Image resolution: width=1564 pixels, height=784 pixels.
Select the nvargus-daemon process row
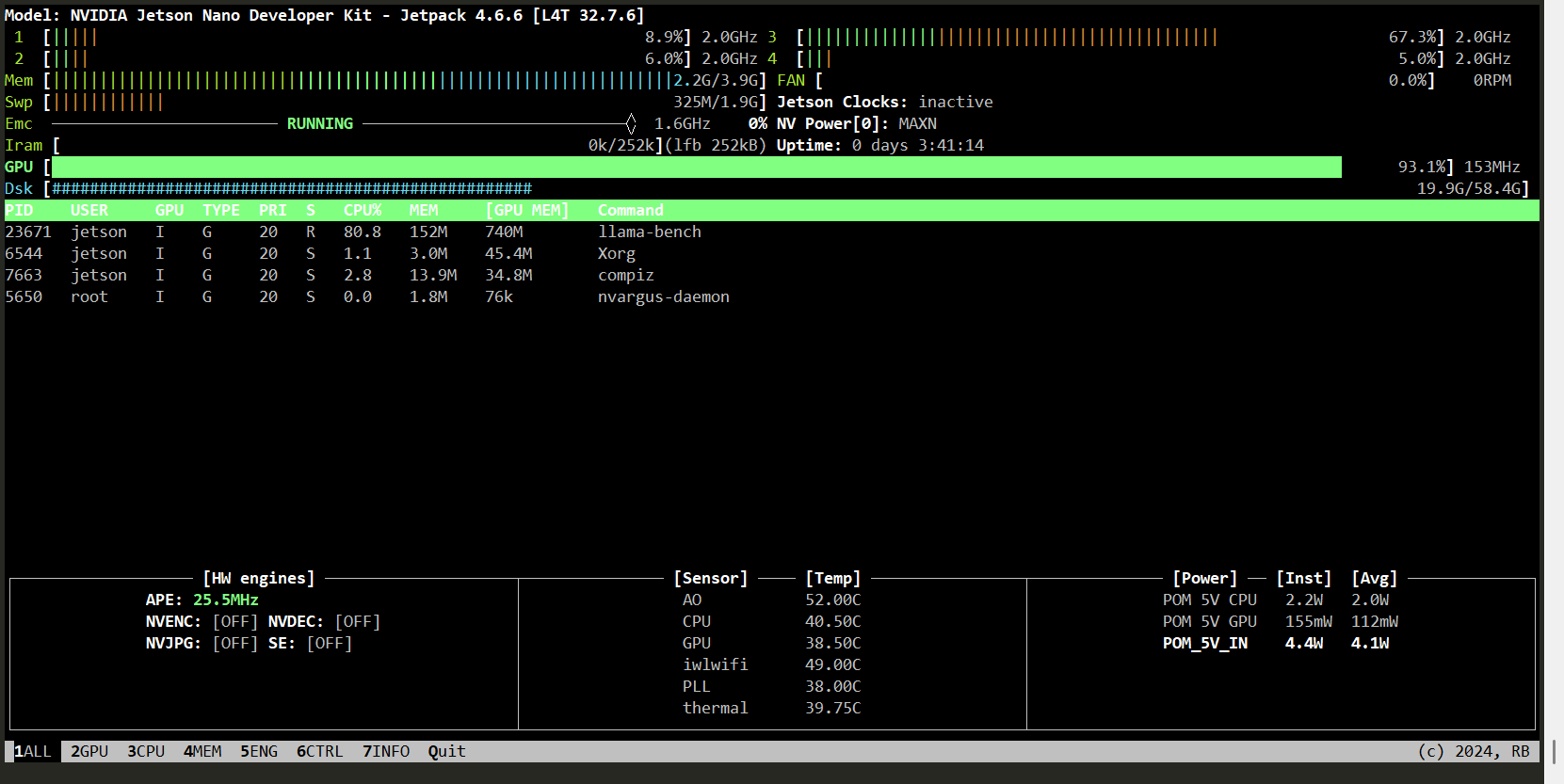coord(772,297)
